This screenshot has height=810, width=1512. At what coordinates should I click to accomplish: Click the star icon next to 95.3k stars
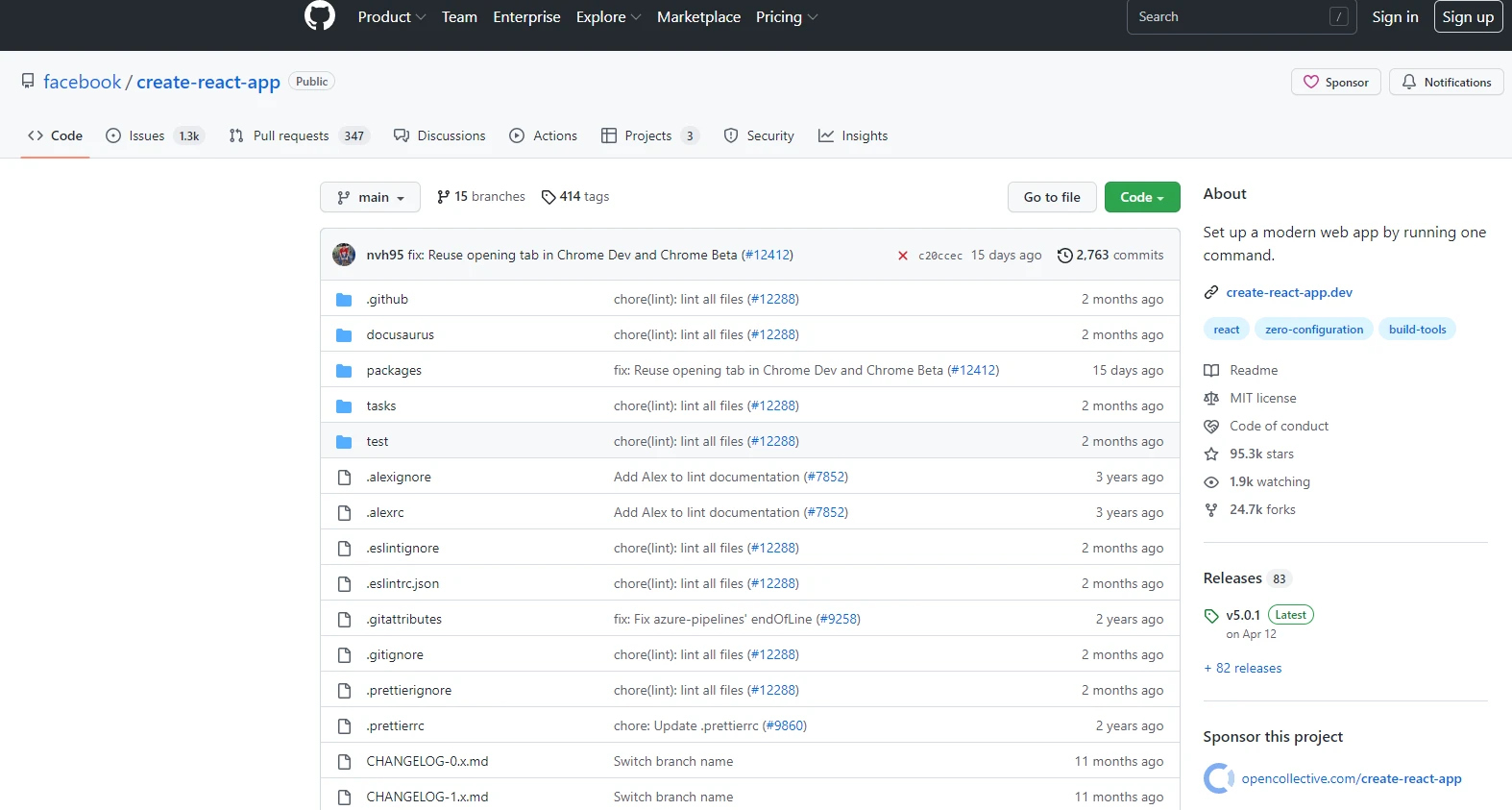[1211, 454]
